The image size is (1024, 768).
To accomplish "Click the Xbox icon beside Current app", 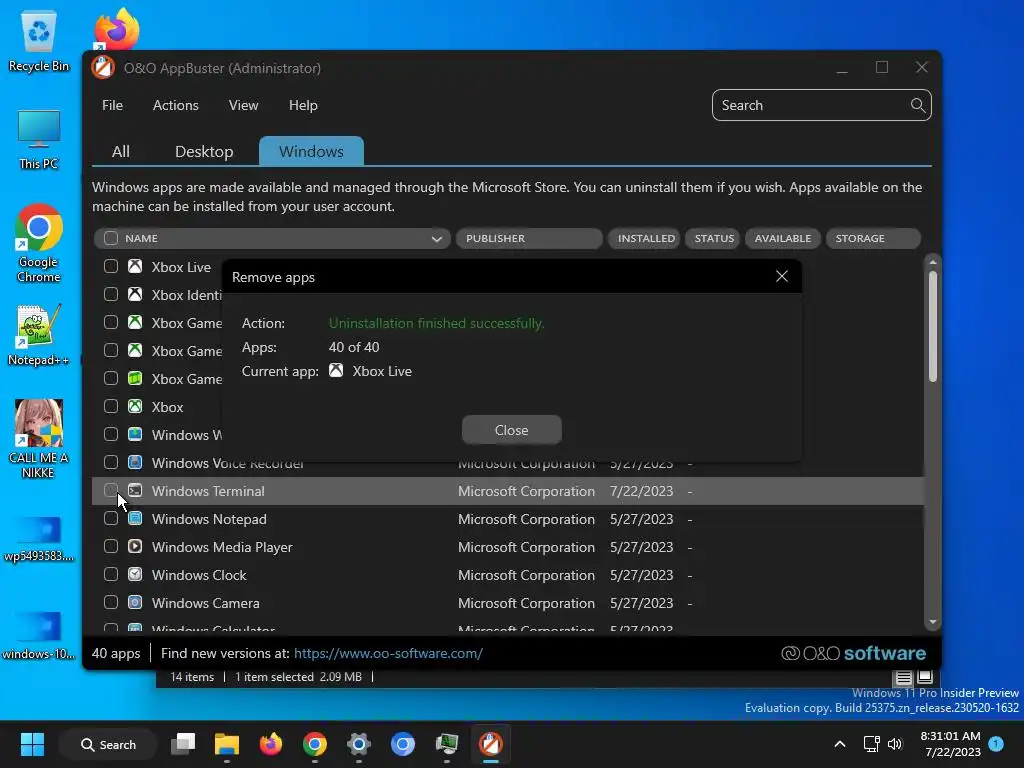I will click(336, 371).
